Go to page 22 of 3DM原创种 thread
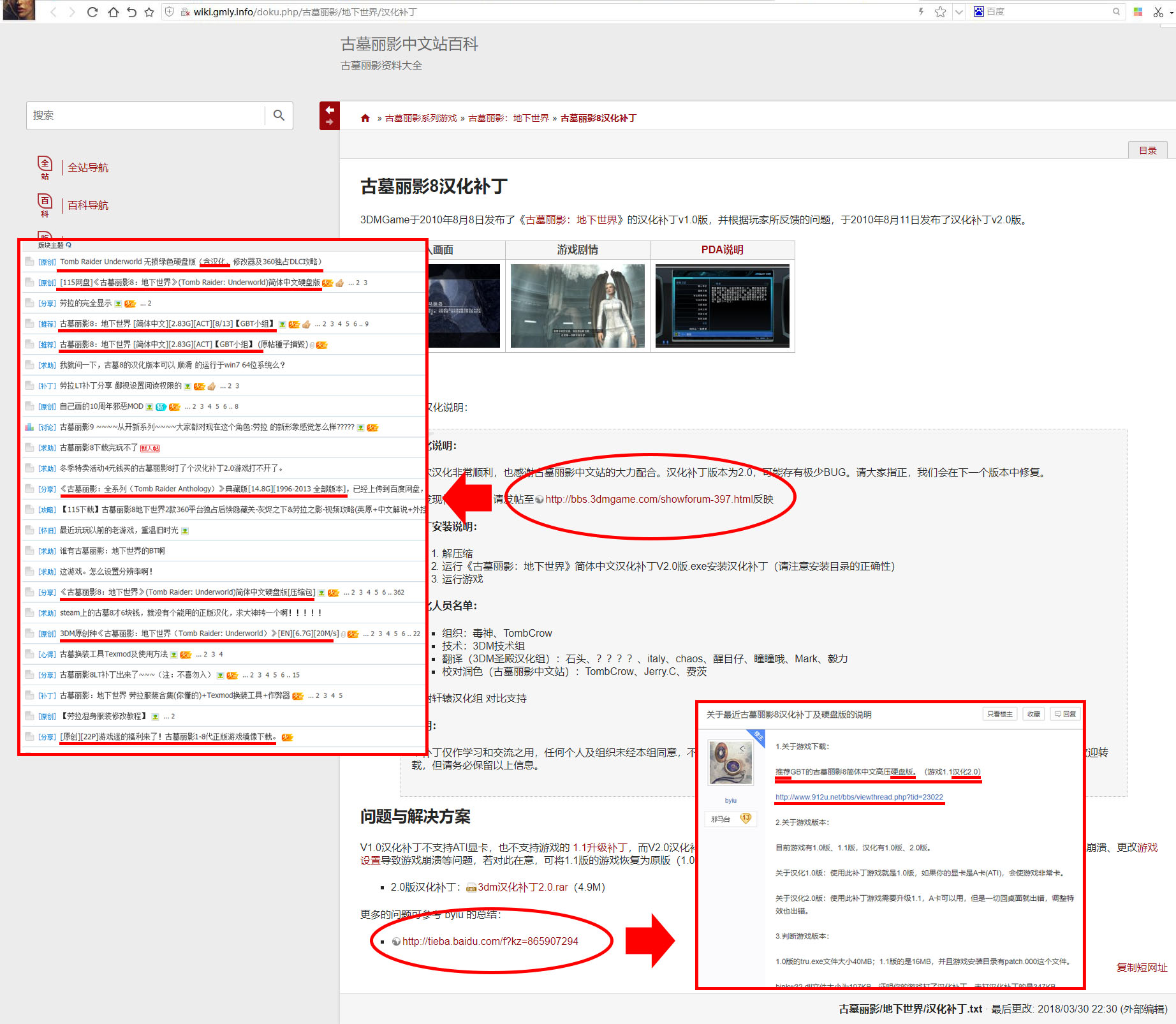Screen dimensions: 1176x1024 click(x=416, y=634)
